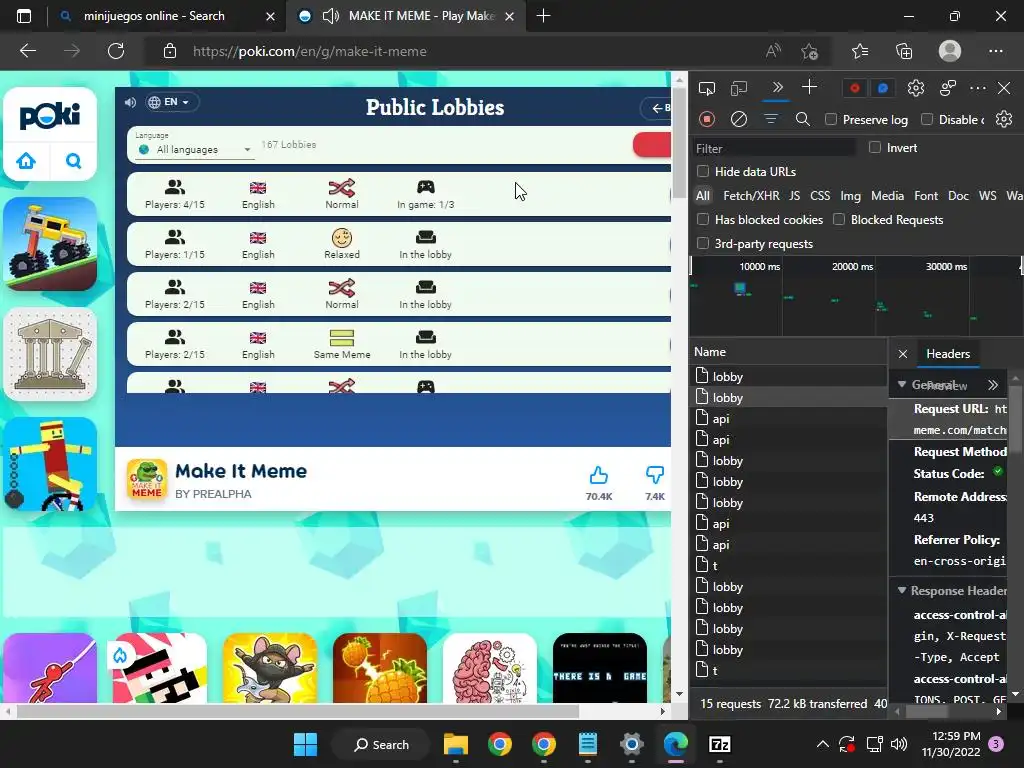Select the DevTools inspect element icon

tap(707, 88)
